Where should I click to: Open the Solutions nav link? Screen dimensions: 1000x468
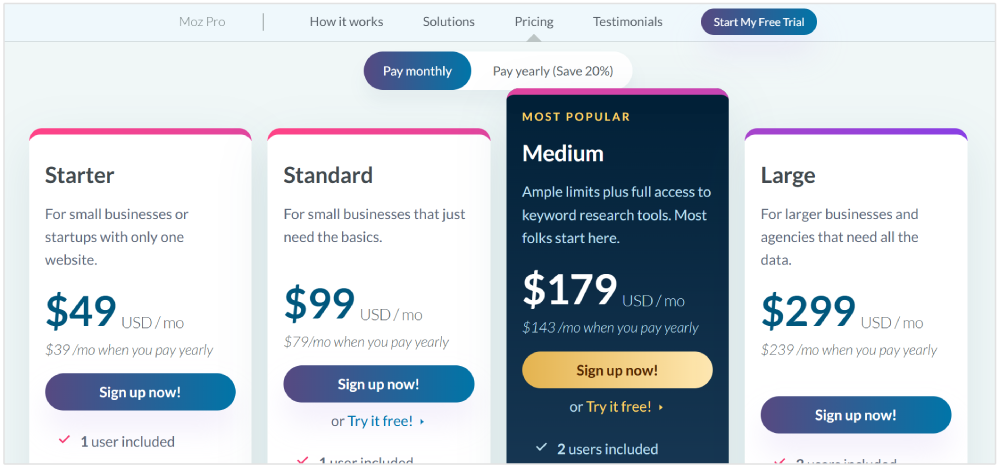(449, 21)
